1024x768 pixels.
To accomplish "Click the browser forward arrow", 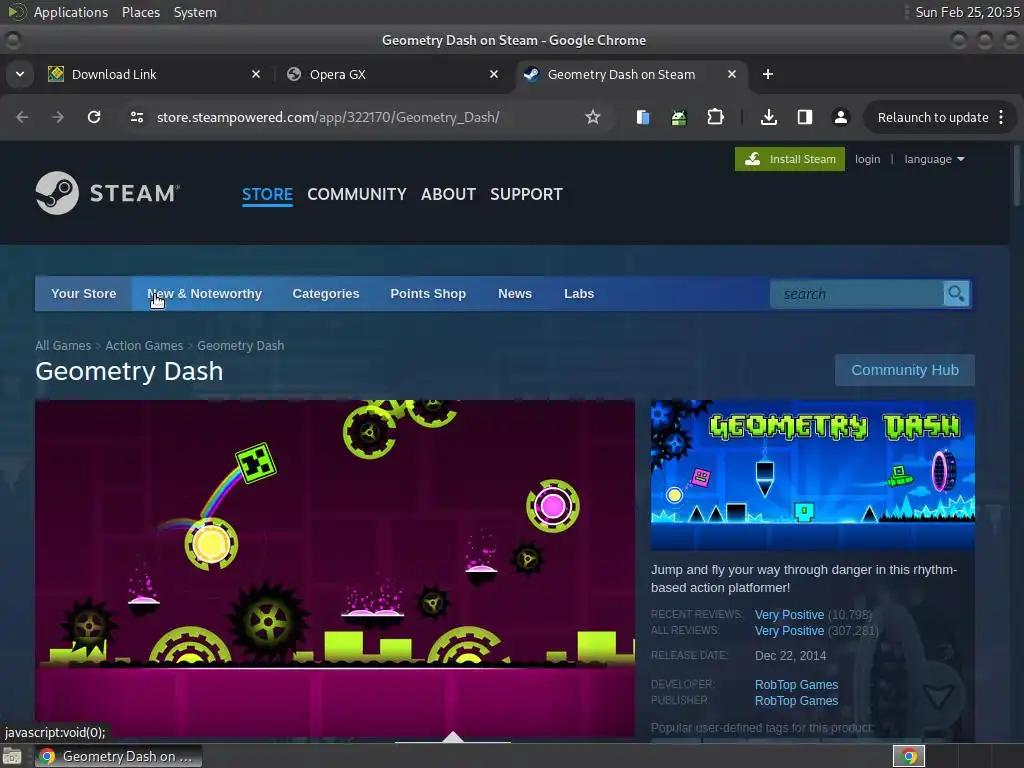I will click(x=58, y=117).
